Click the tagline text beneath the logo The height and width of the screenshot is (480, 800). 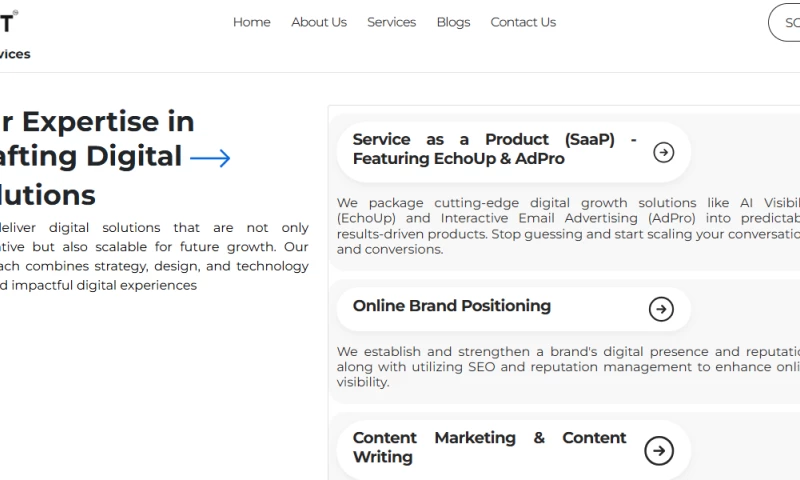coord(14,54)
